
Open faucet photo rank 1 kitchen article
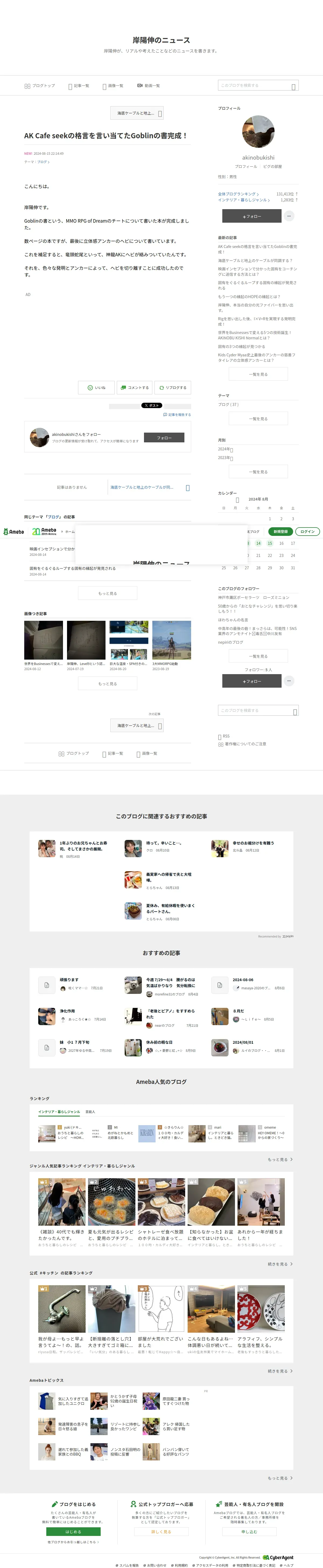pyautogui.click(x=62, y=1309)
